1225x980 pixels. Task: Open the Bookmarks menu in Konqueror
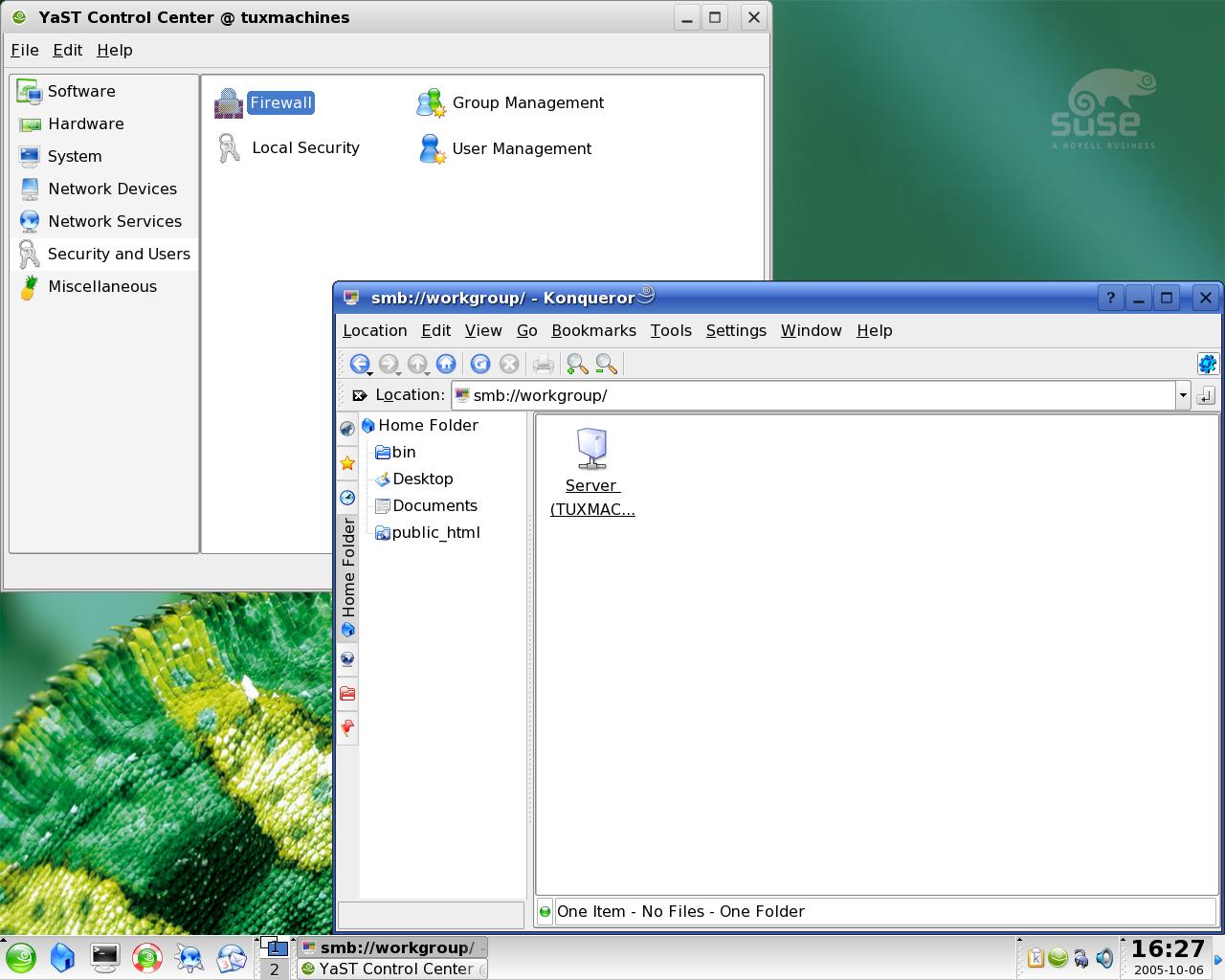pyautogui.click(x=593, y=330)
